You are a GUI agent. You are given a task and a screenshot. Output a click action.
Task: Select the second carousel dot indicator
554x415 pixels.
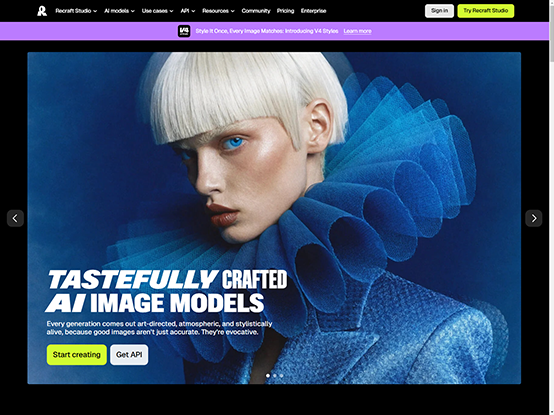275,375
